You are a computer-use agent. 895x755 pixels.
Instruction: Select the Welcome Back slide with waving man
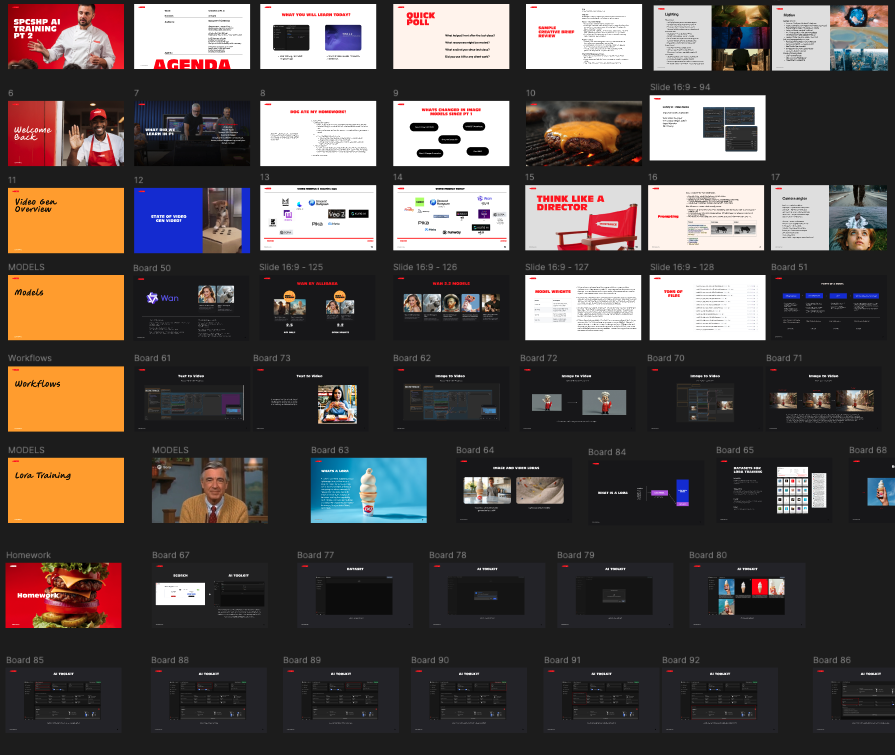[66, 134]
